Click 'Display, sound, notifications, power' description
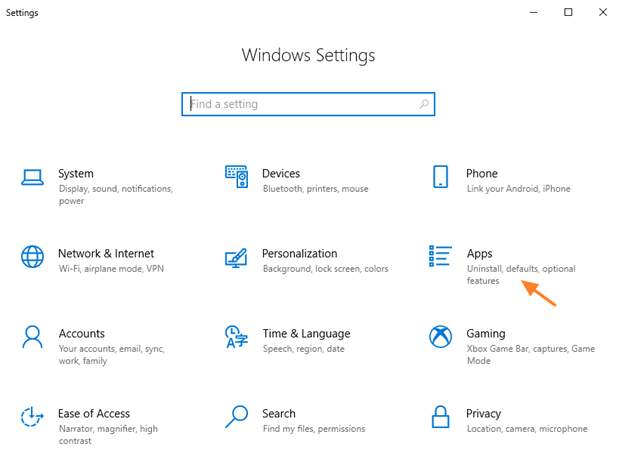Screen dimensions: 619x462 tap(116, 195)
